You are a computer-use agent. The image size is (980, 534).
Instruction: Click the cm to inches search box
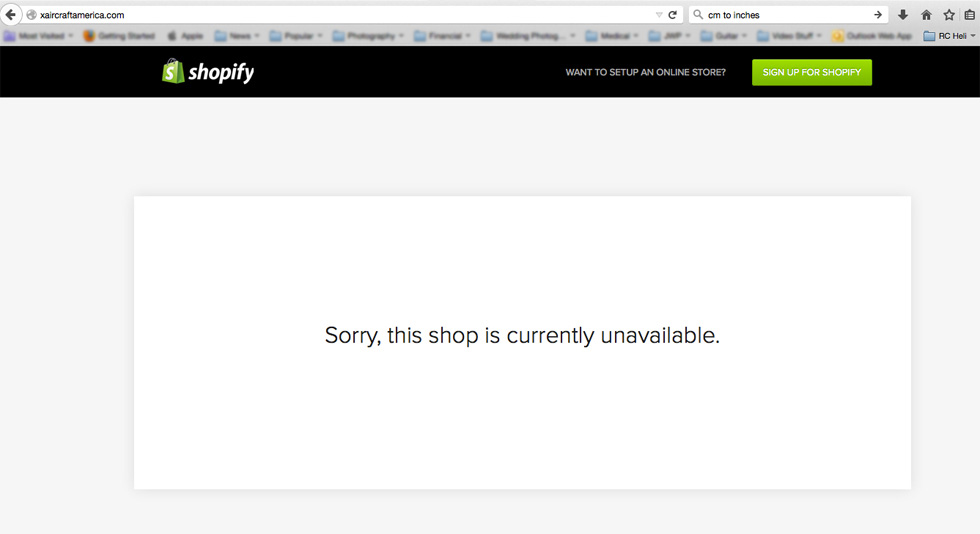pos(788,14)
